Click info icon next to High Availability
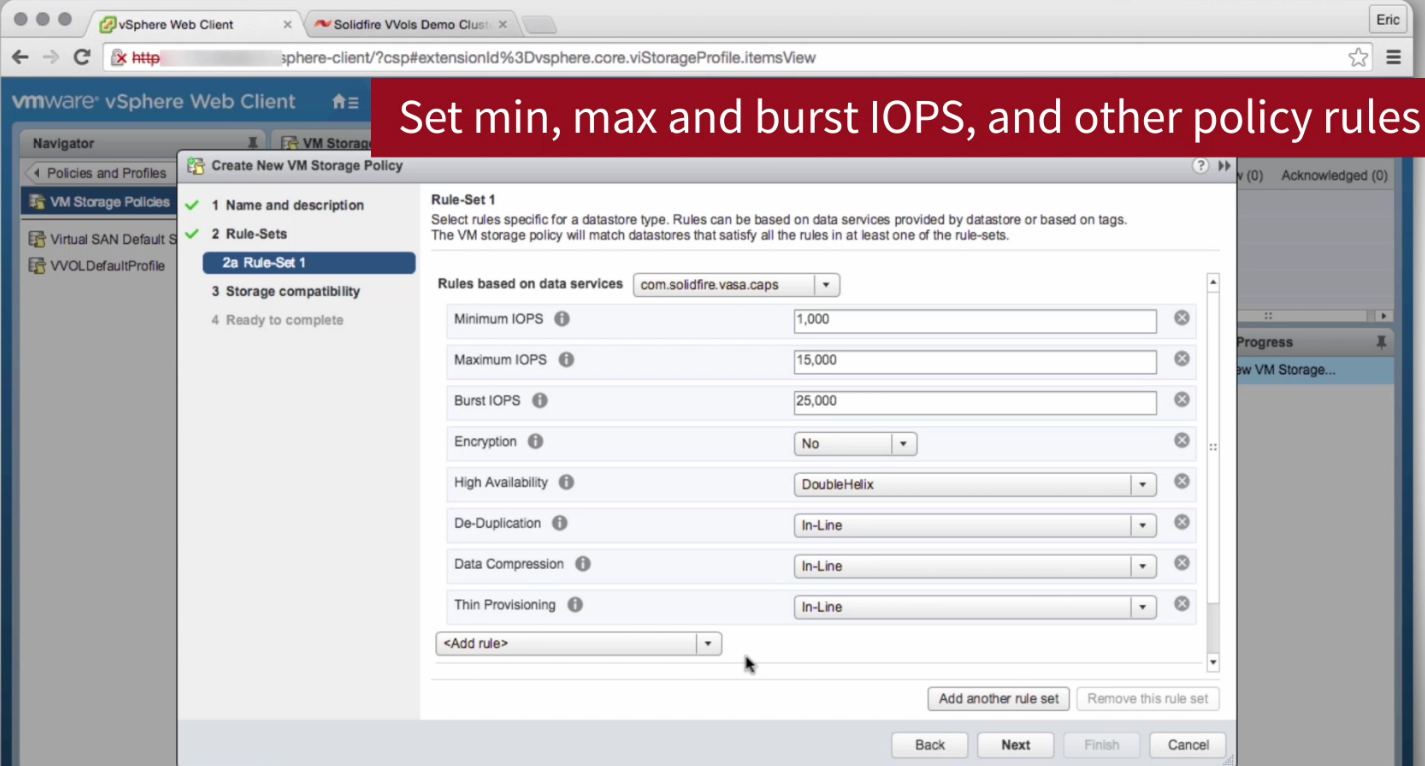Image resolution: width=1425 pixels, height=766 pixels. (x=566, y=483)
